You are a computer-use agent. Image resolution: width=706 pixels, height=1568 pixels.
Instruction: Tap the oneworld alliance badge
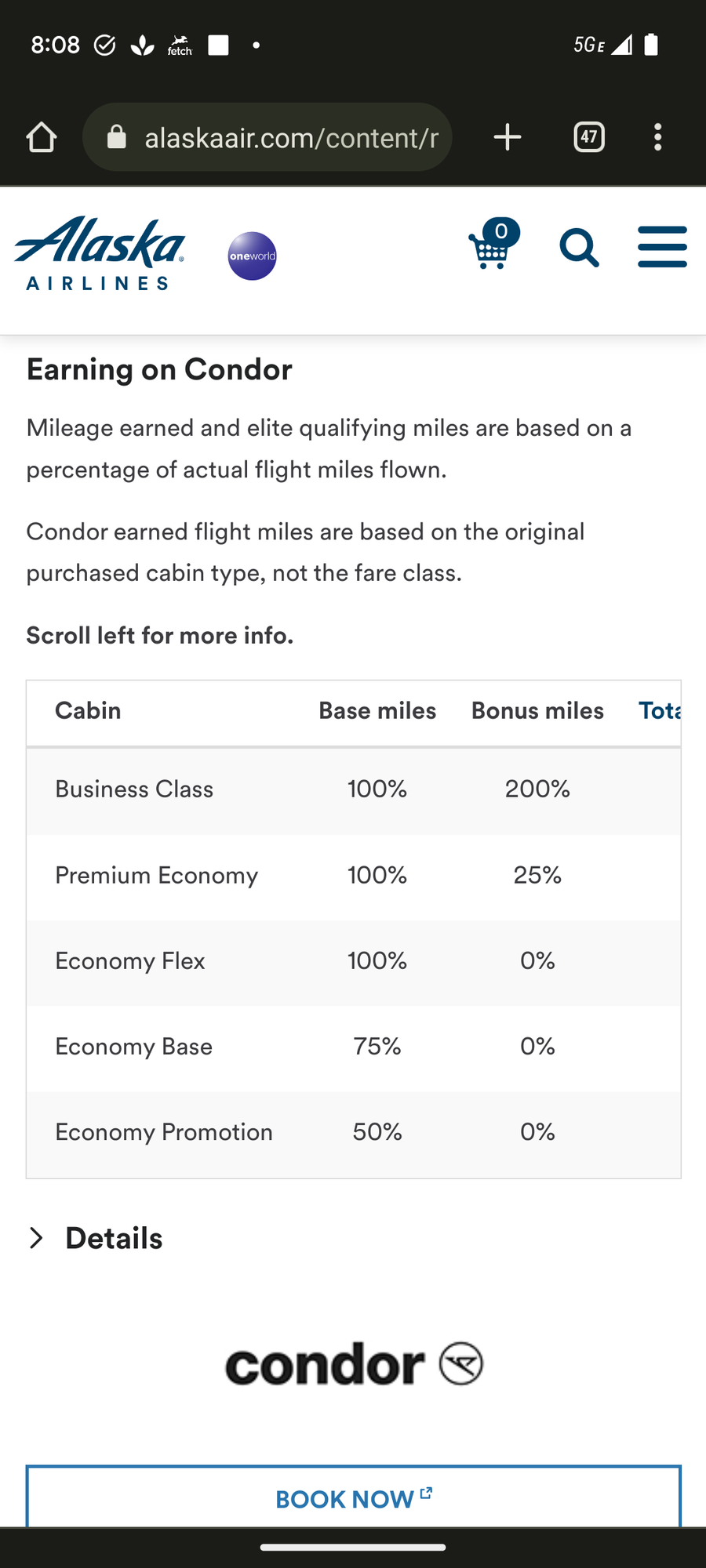tap(252, 256)
